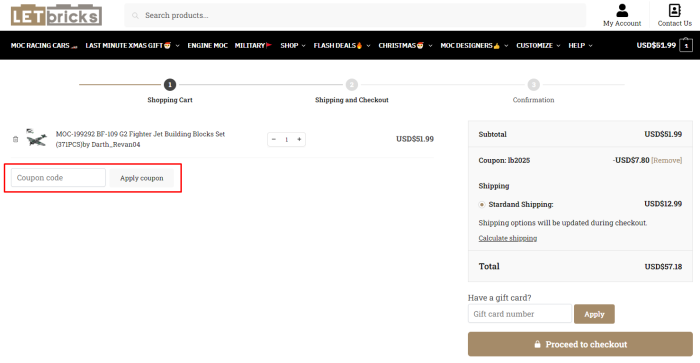
Task: Click the quantity value field
Action: click(287, 139)
